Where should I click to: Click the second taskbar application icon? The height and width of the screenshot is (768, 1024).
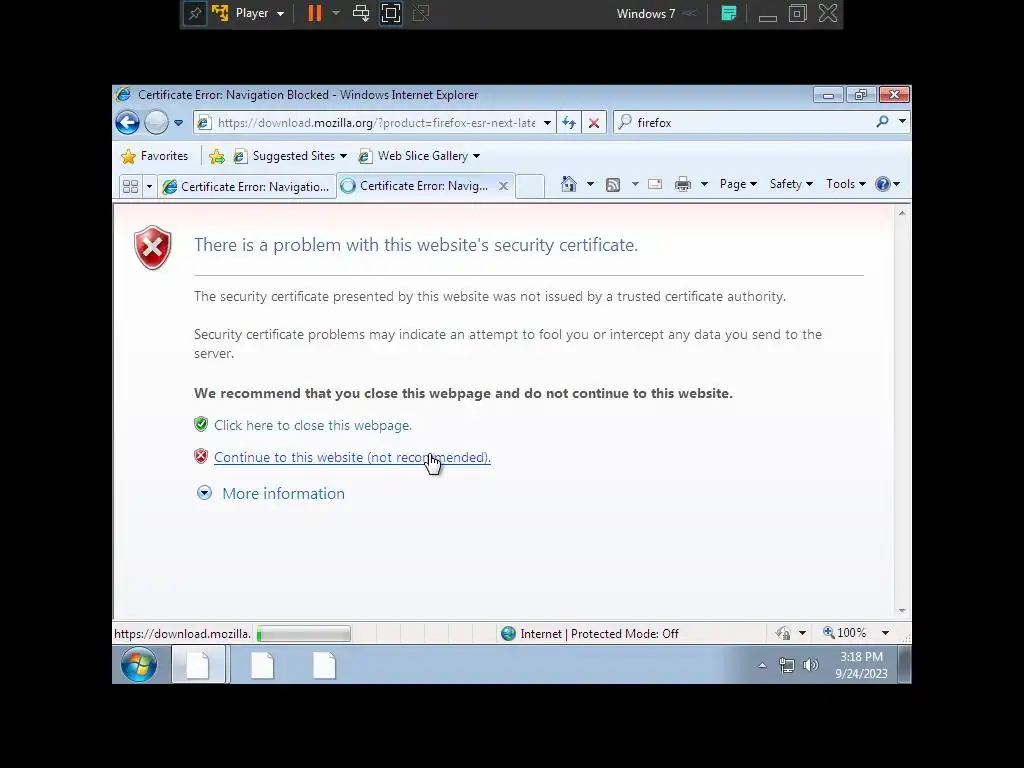(x=263, y=665)
